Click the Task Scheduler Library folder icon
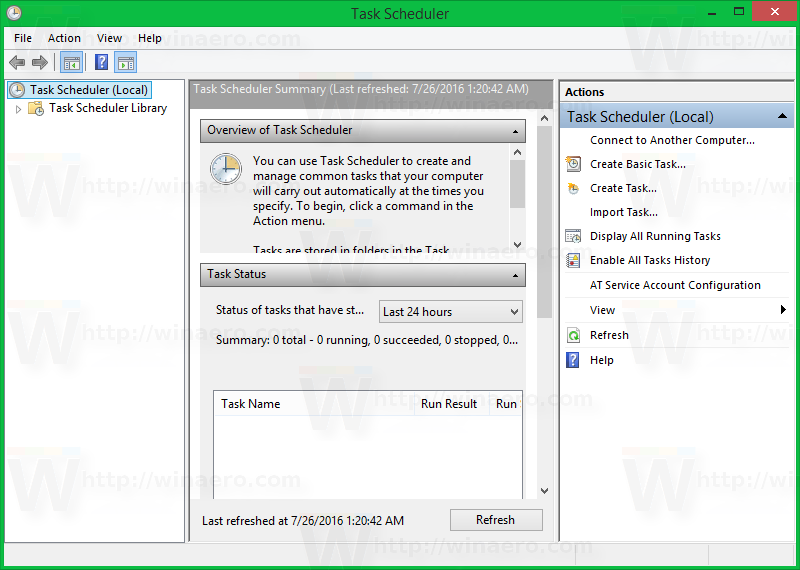800x570 pixels. coord(36,108)
